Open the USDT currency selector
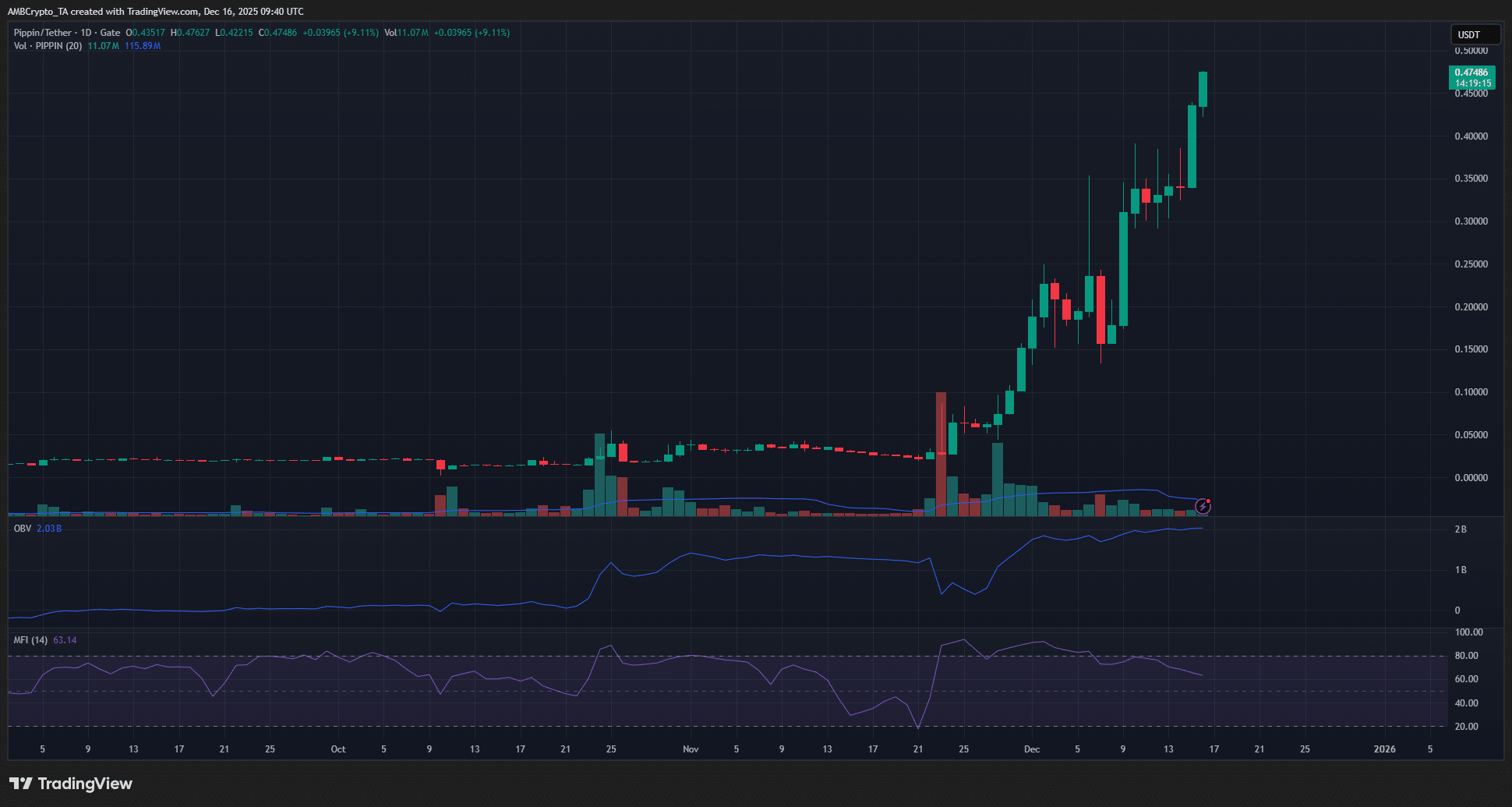The height and width of the screenshot is (807, 1512). pos(1474,34)
